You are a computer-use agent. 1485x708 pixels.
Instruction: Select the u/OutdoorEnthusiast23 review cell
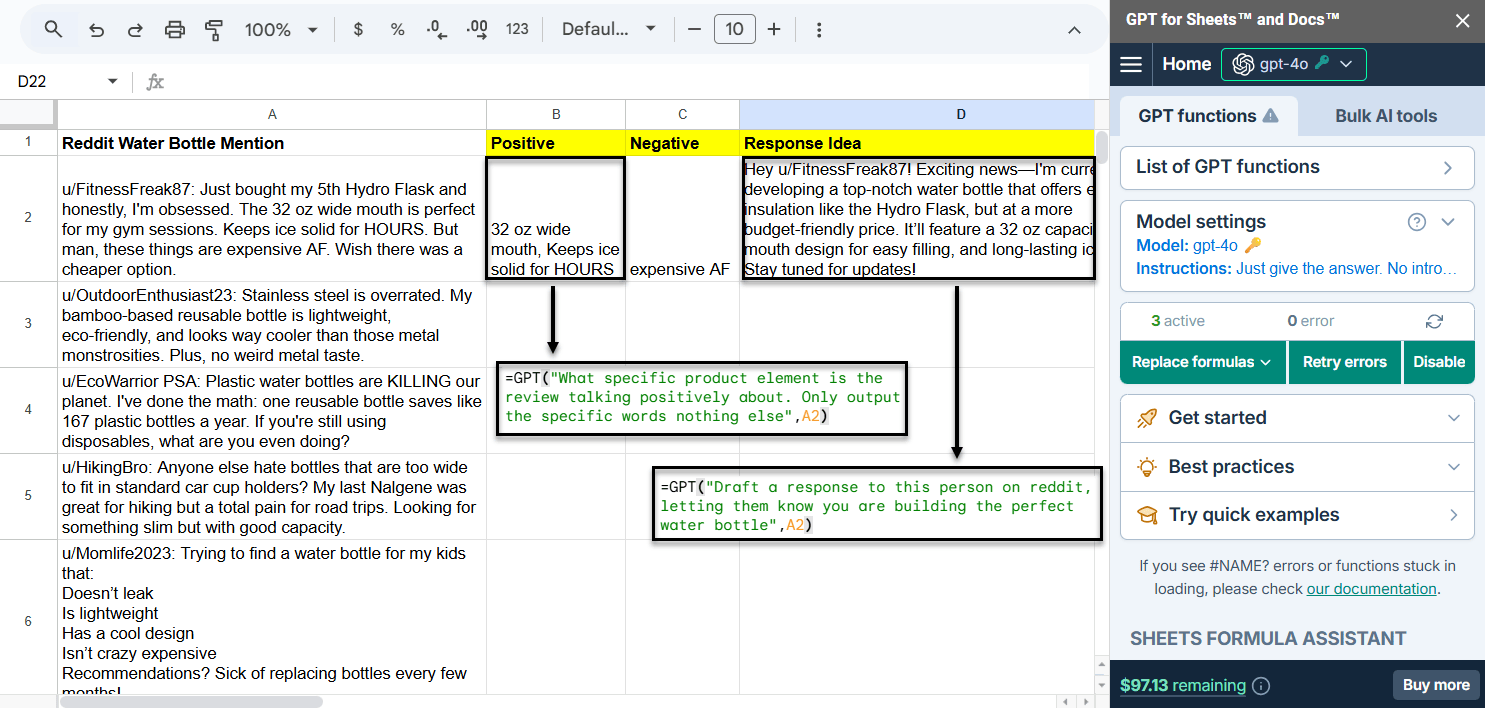pos(272,325)
